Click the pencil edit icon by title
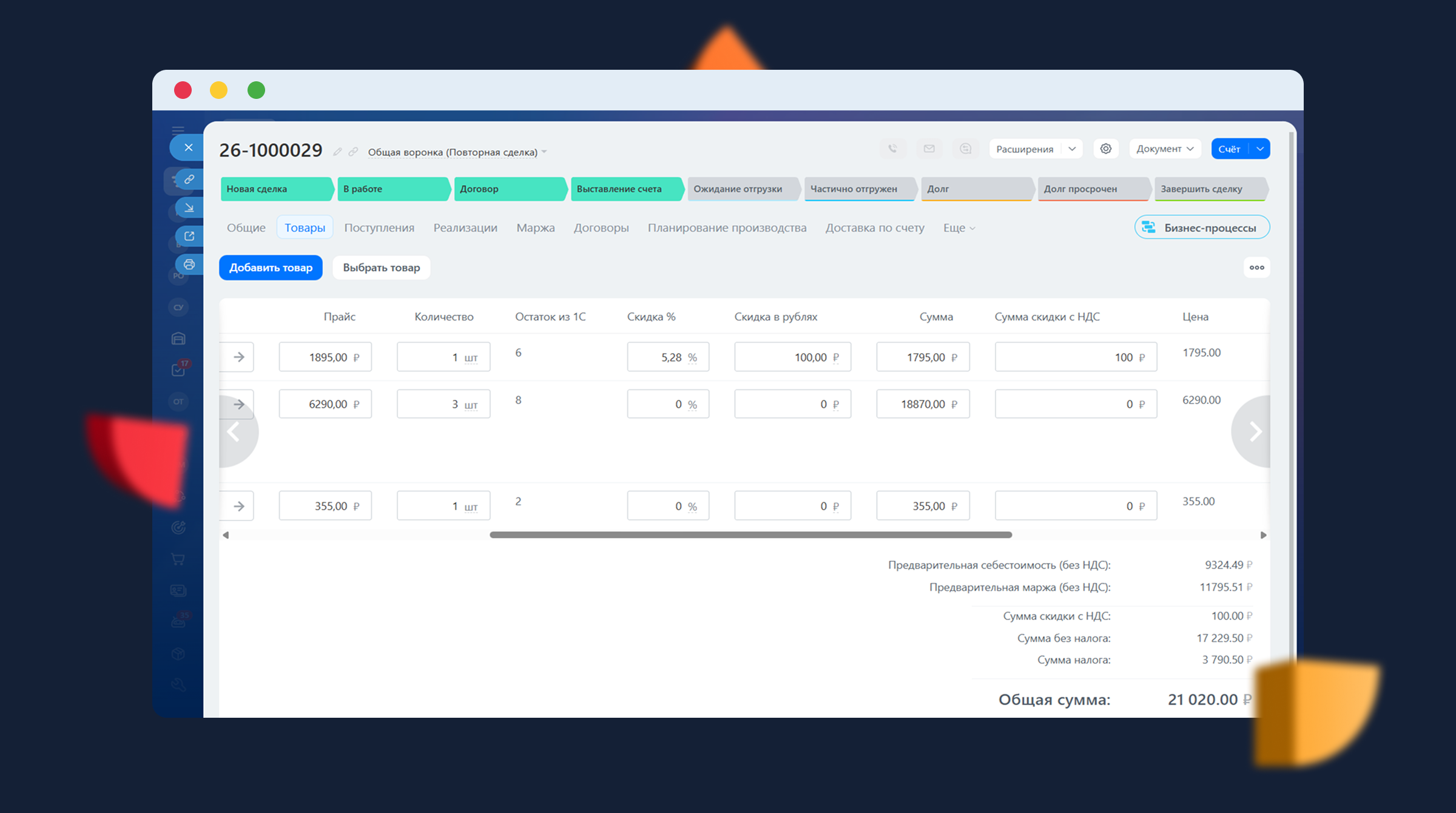 click(337, 152)
